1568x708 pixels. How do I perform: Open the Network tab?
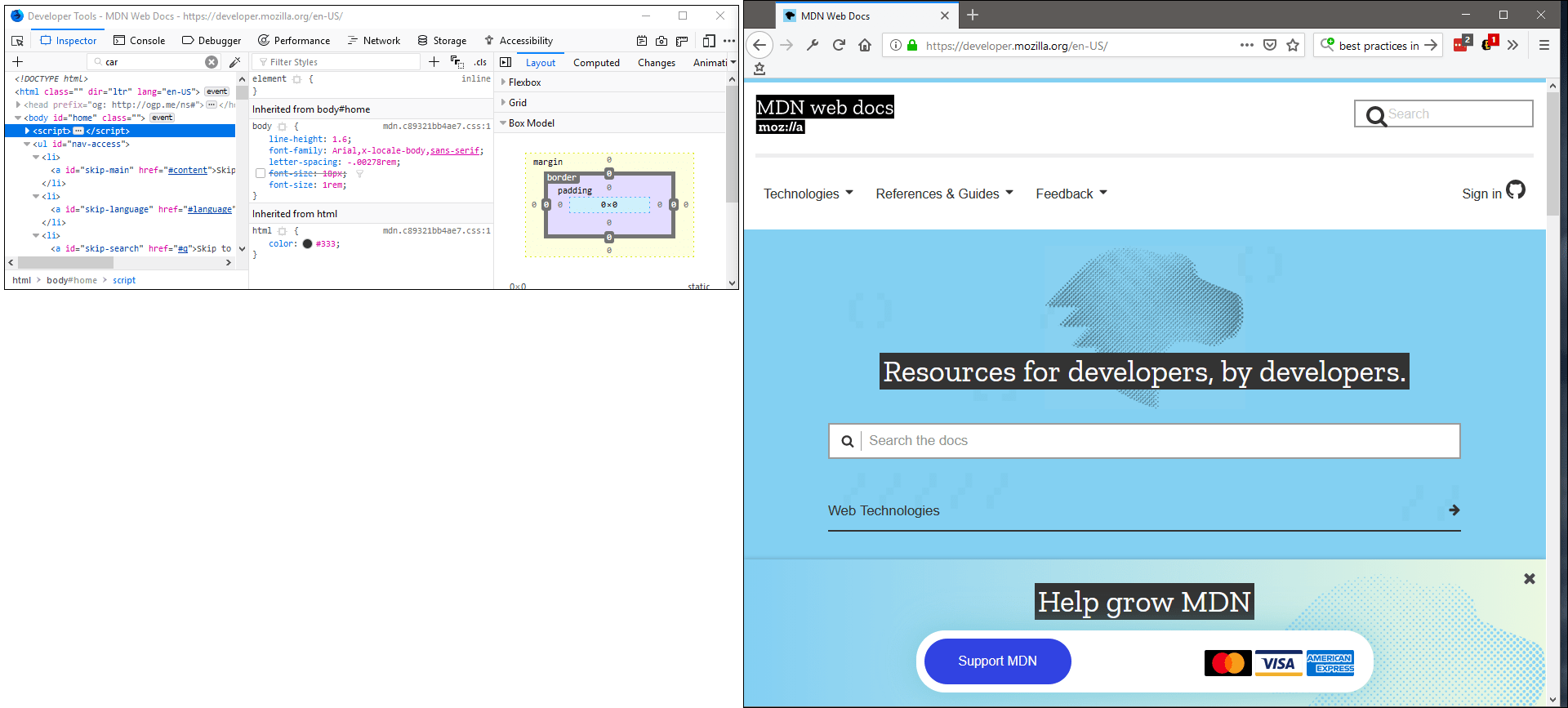[374, 41]
